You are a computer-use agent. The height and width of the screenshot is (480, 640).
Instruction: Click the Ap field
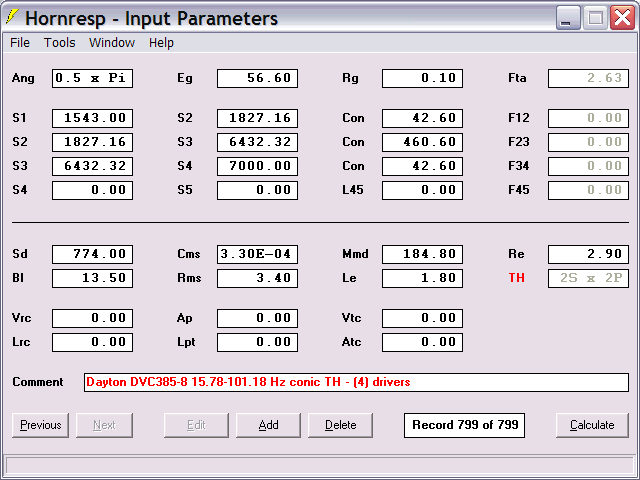258,318
